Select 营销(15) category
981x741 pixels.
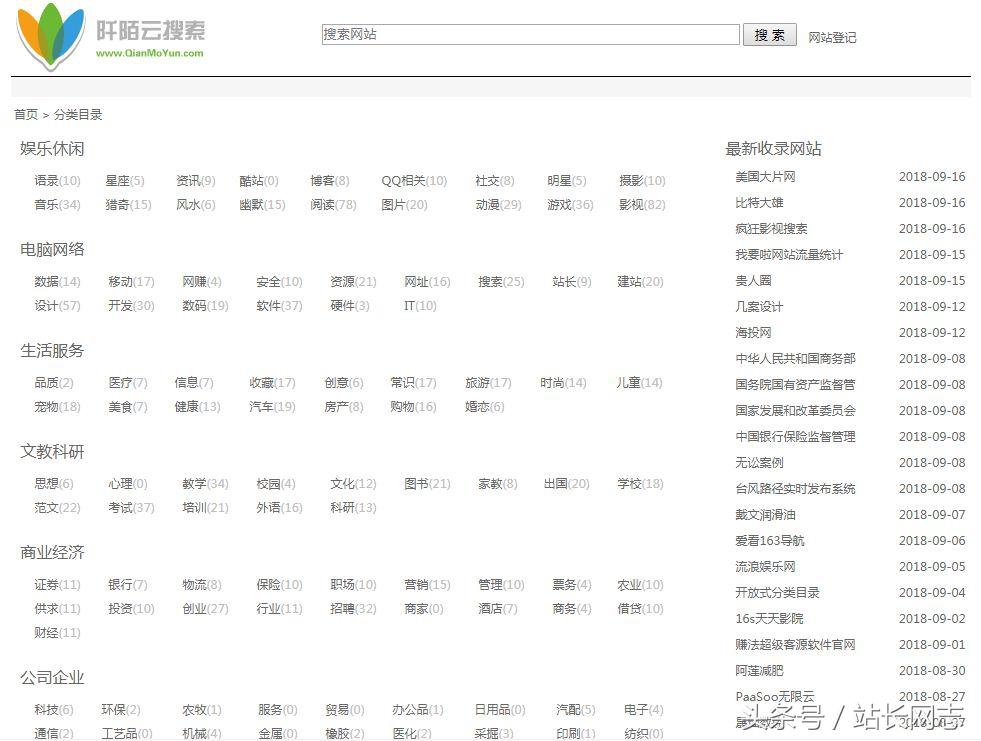(x=427, y=585)
